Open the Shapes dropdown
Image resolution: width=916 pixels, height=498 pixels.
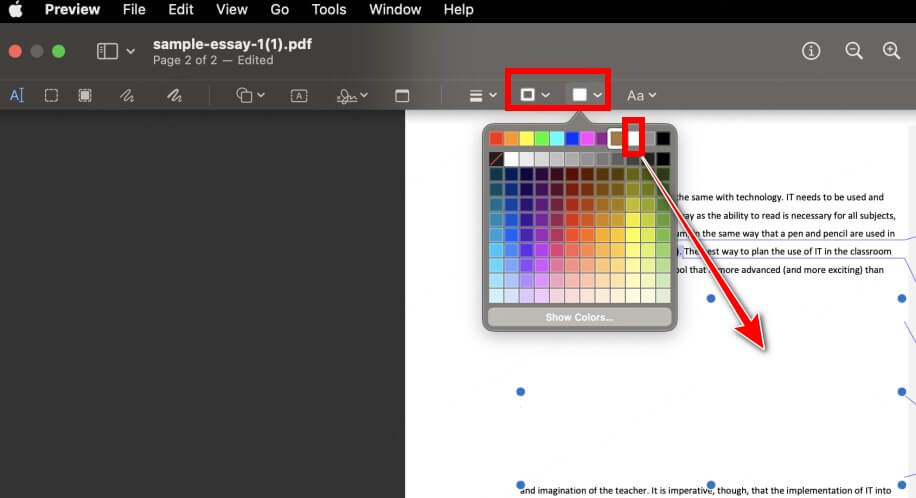coord(250,95)
